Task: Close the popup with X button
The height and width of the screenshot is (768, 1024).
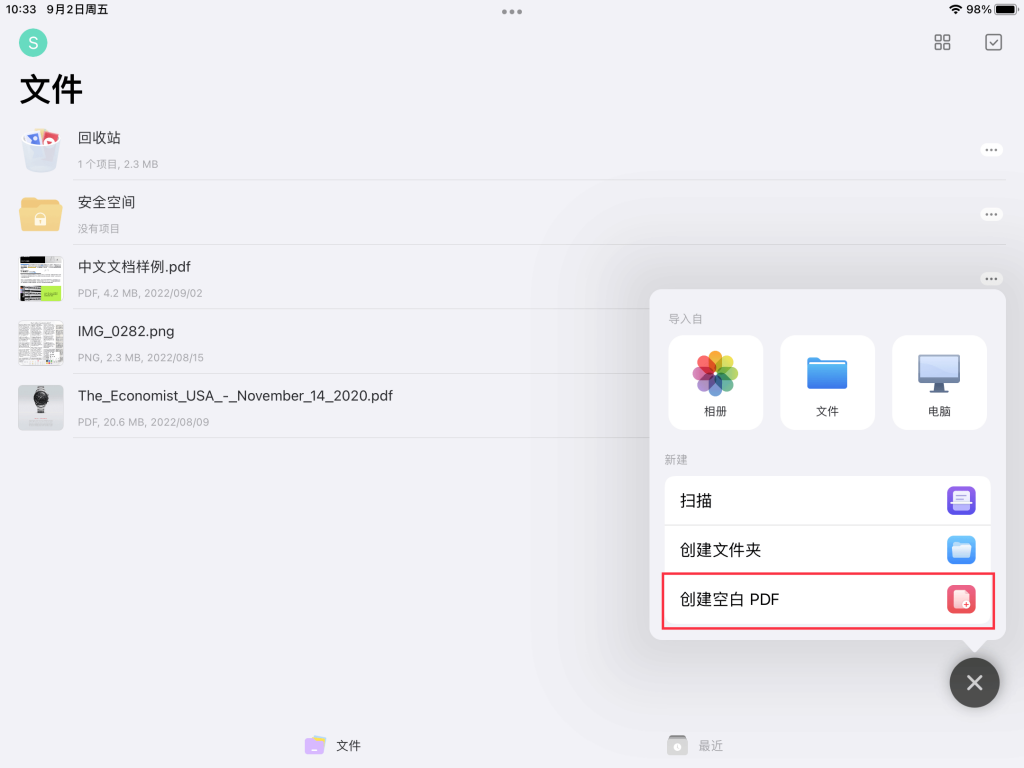Action: coord(974,683)
